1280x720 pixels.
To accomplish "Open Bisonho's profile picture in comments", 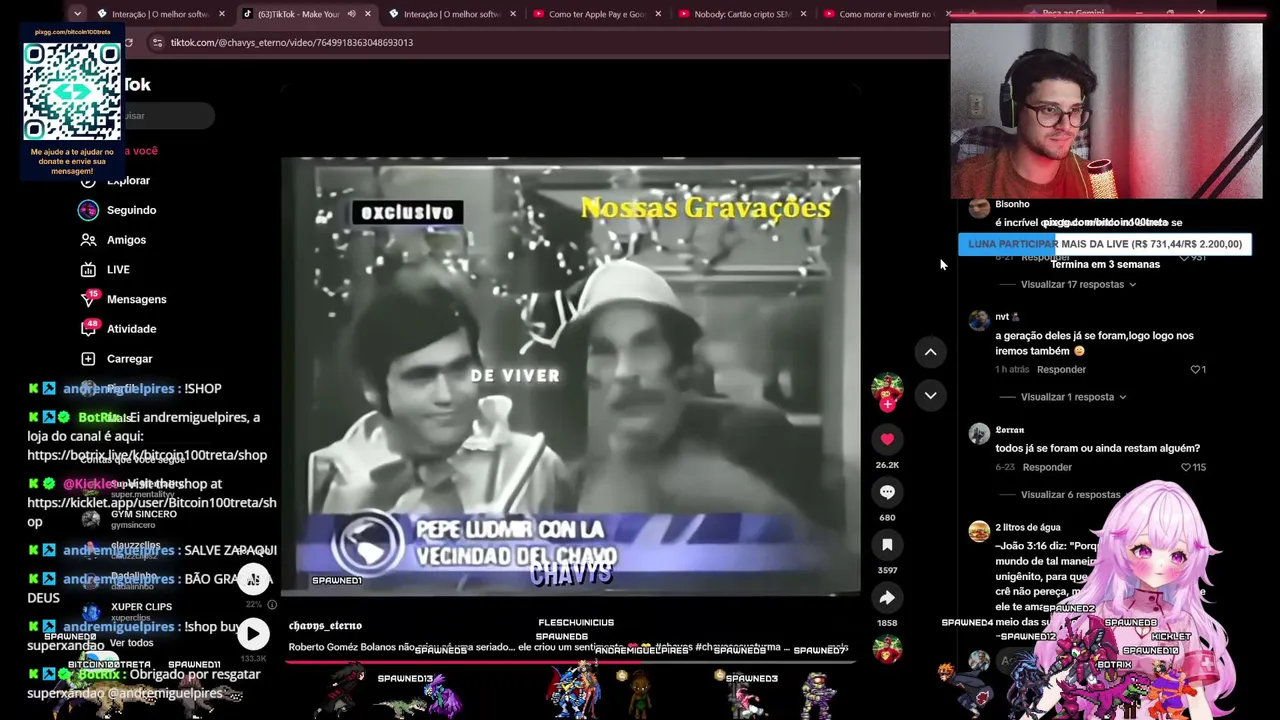I will 979,207.
